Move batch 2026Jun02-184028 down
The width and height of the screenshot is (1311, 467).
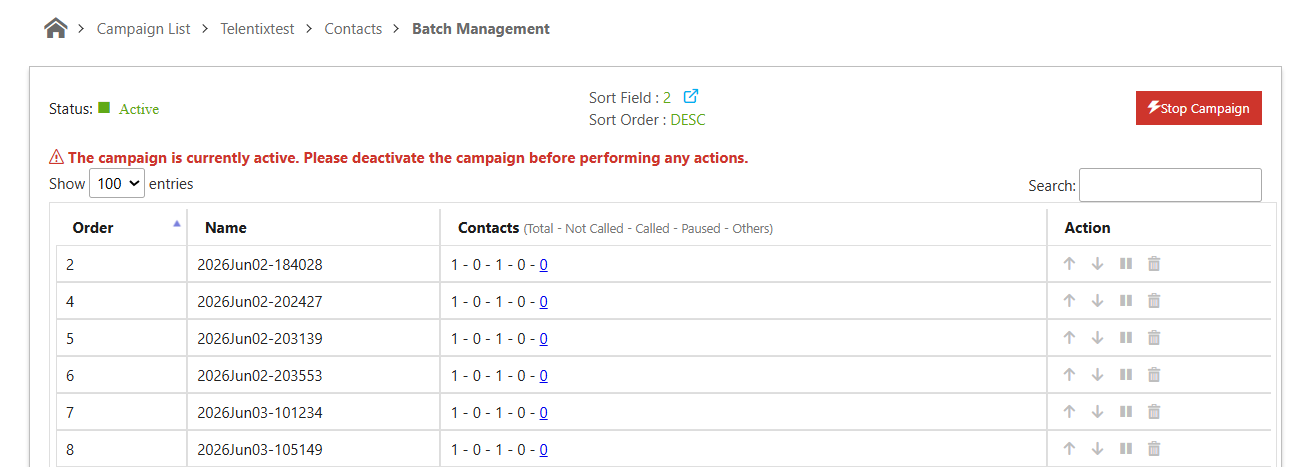(1097, 264)
